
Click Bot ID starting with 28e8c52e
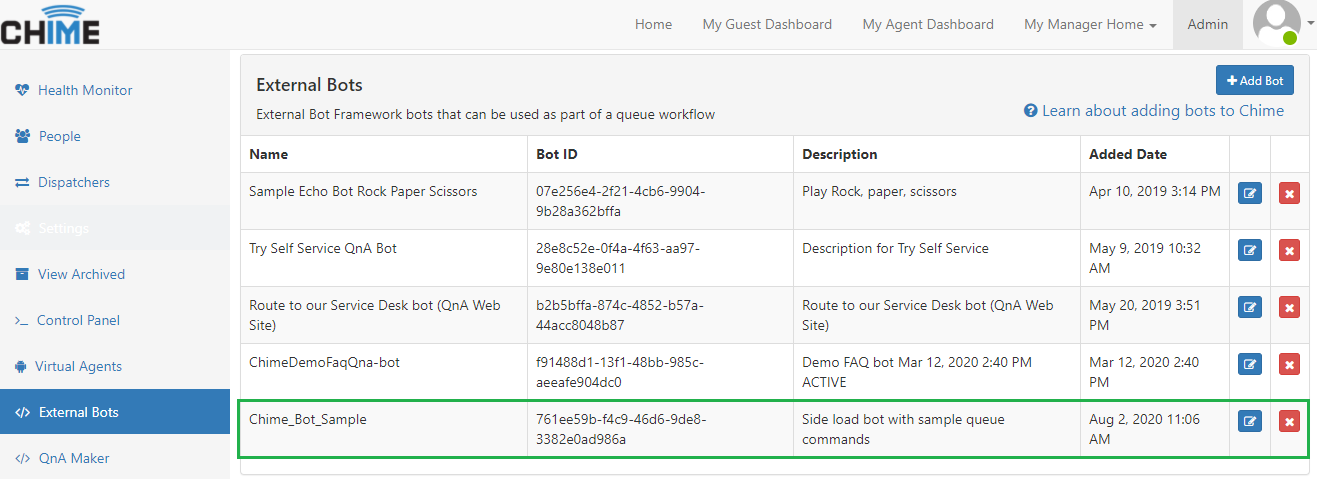coord(620,258)
